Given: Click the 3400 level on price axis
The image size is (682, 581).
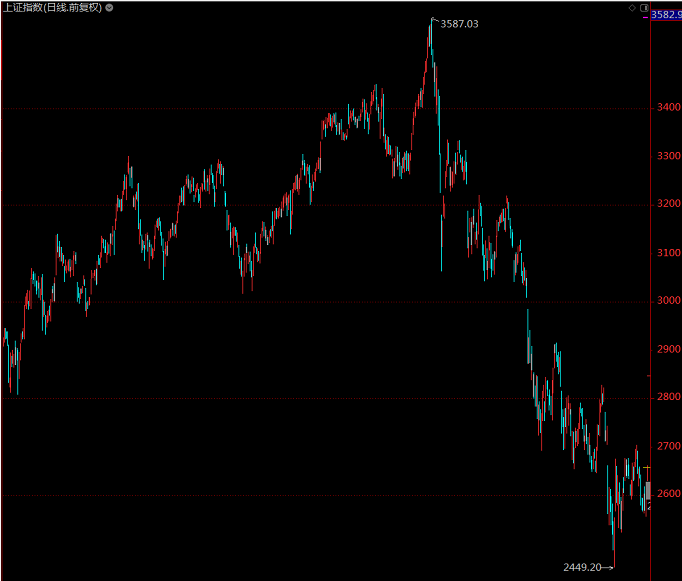Looking at the screenshot, I should (667, 108).
